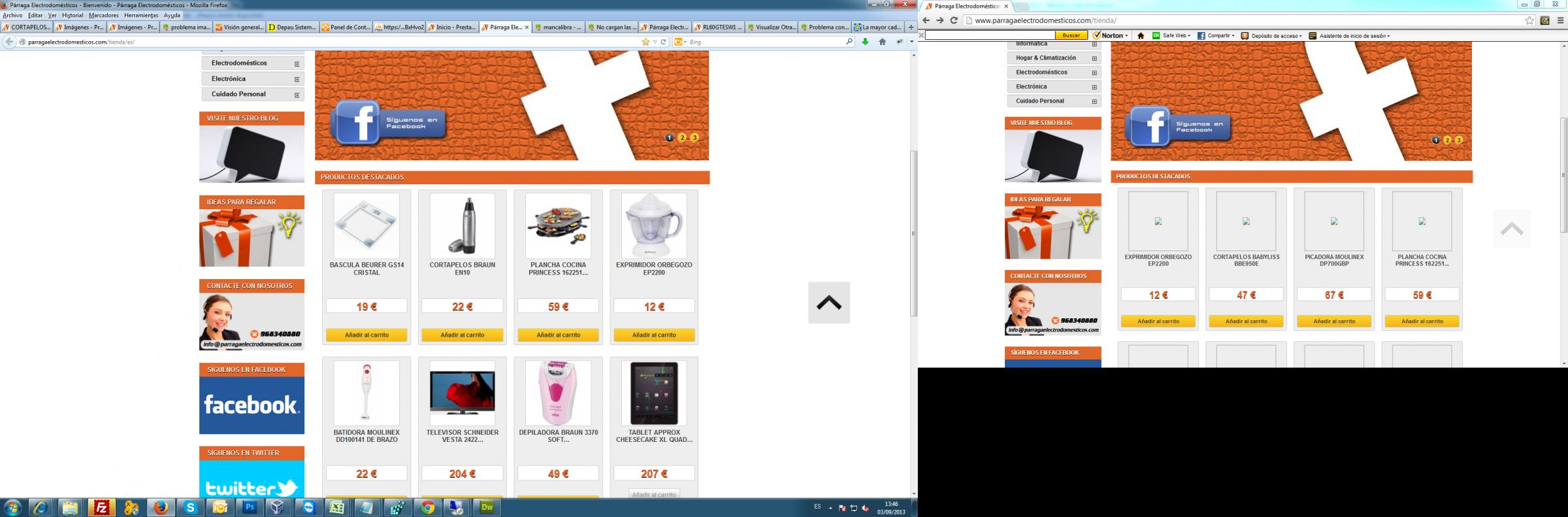The width and height of the screenshot is (1568, 517).
Task: Open Firefox Herramientas menu
Action: (141, 15)
